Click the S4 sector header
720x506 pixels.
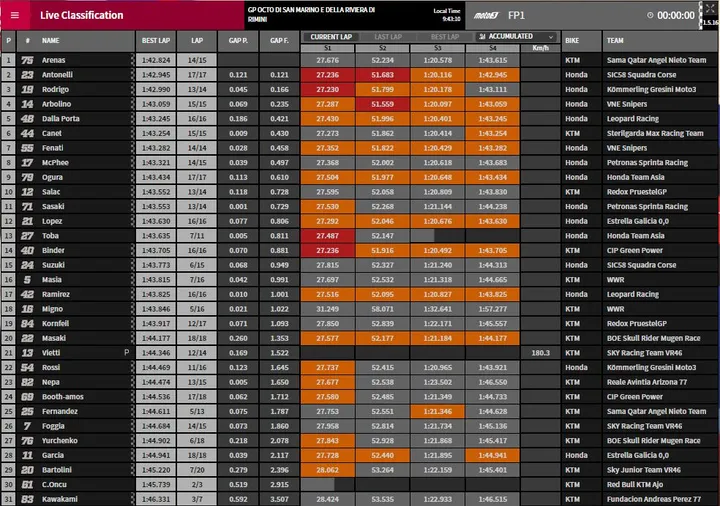pos(493,48)
